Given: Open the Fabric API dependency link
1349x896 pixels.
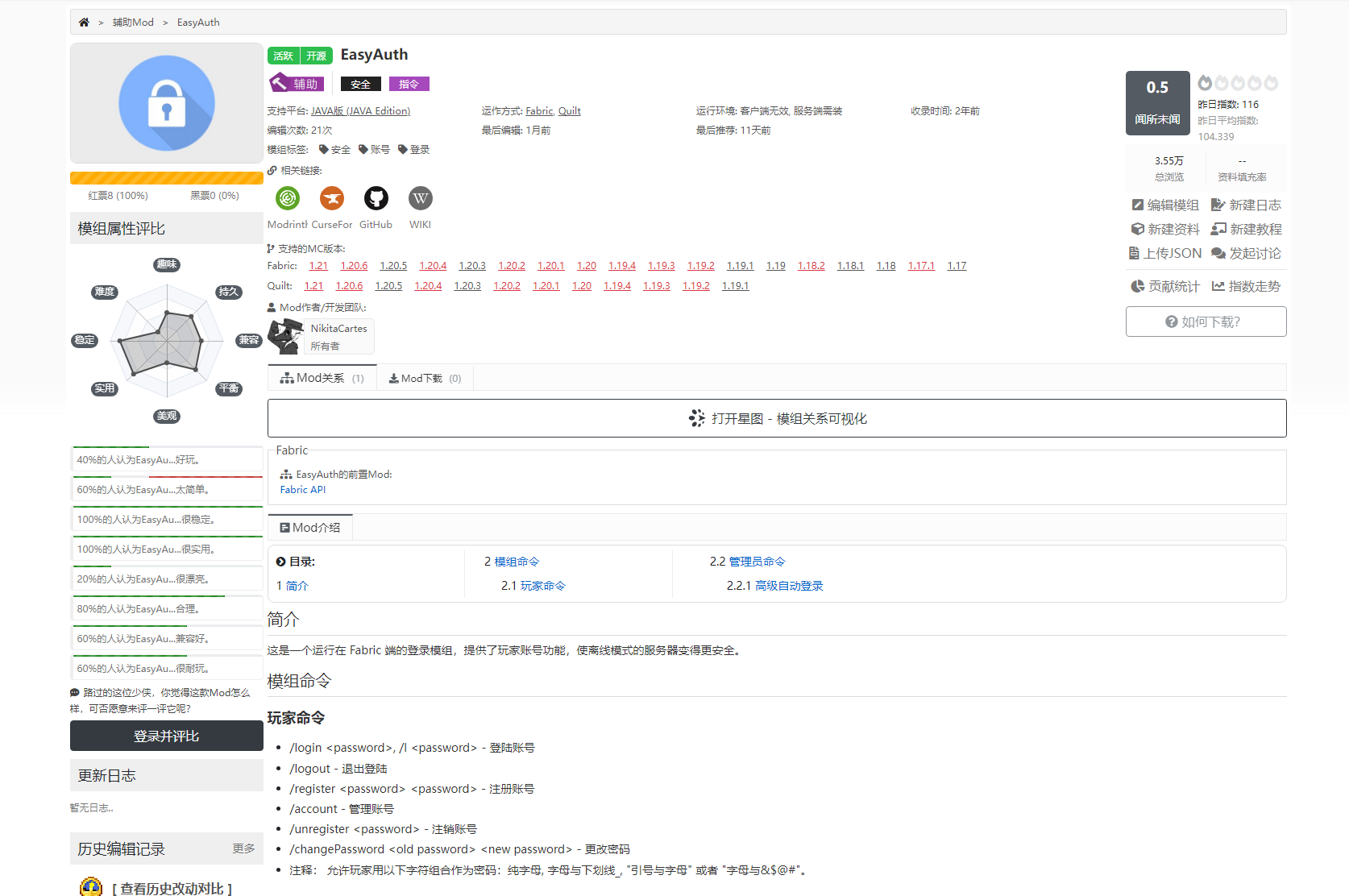Looking at the screenshot, I should [x=303, y=490].
